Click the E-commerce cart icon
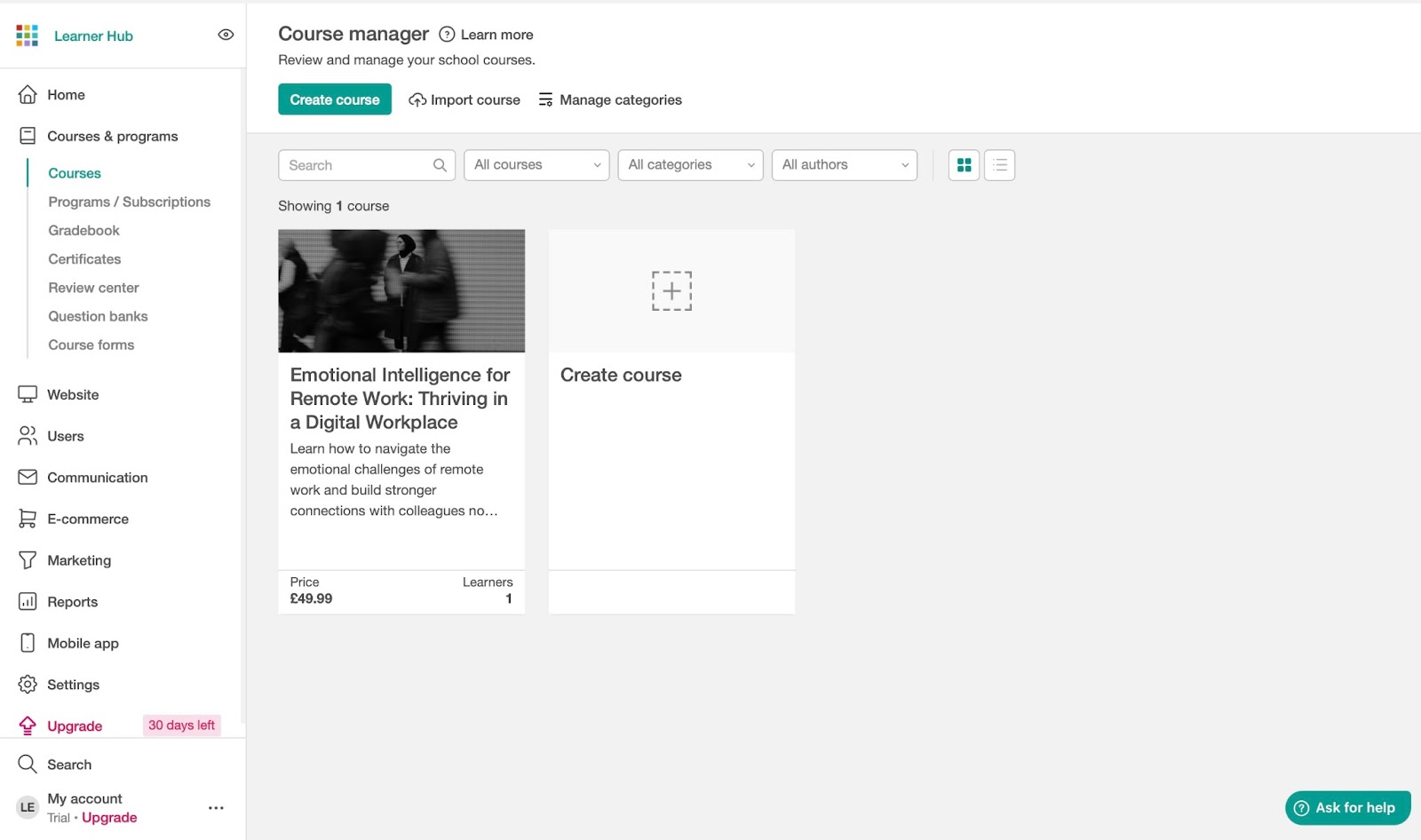This screenshot has width=1421, height=840. [28, 519]
